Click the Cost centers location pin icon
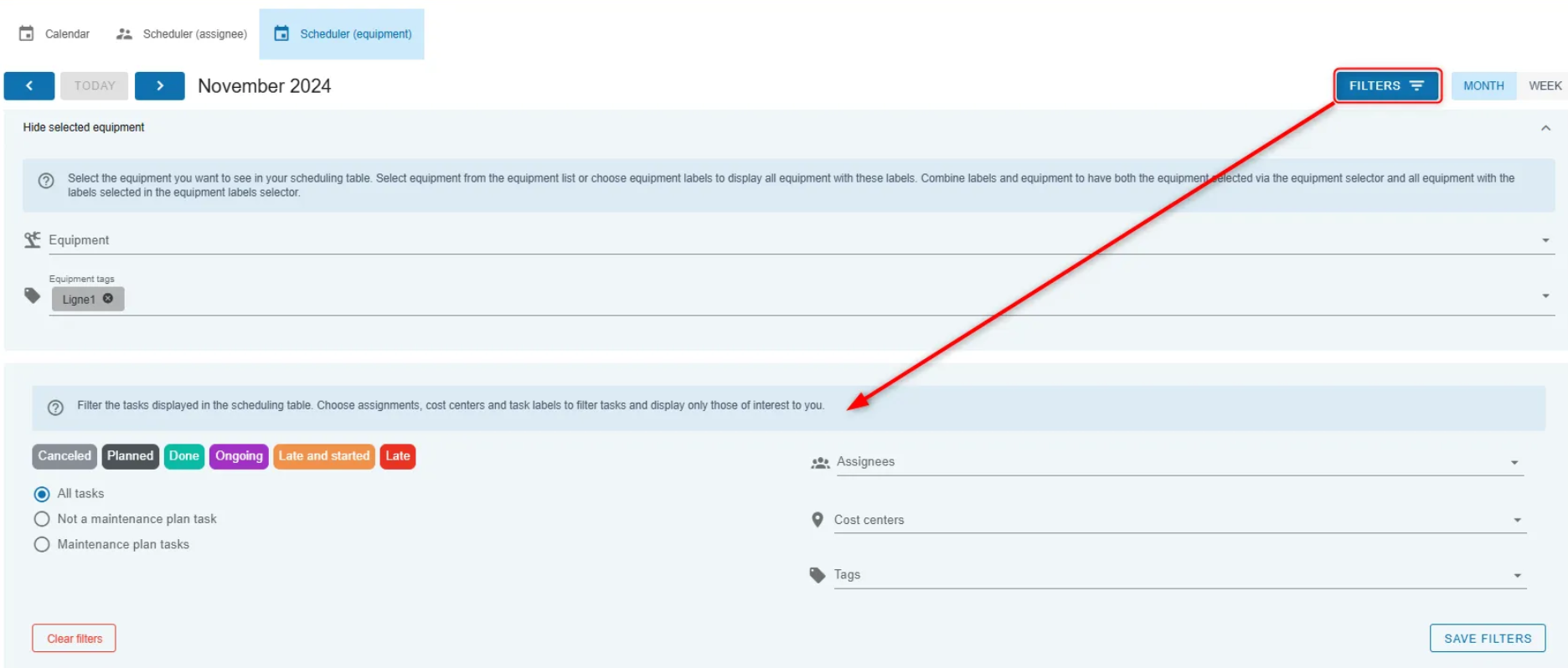Image resolution: width=1568 pixels, height=668 pixels. pos(818,520)
